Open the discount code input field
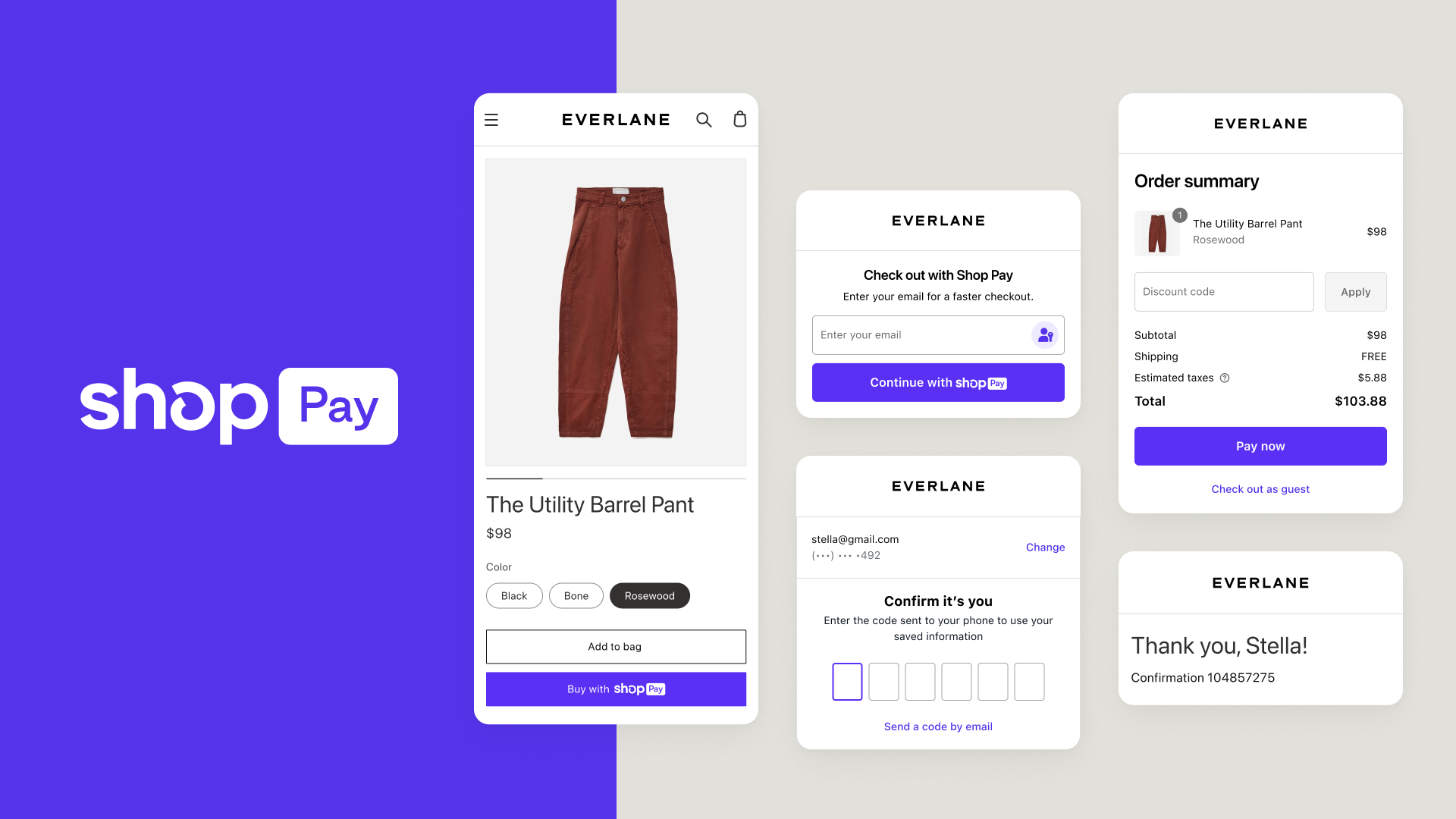This screenshot has width=1456, height=819. click(x=1222, y=291)
